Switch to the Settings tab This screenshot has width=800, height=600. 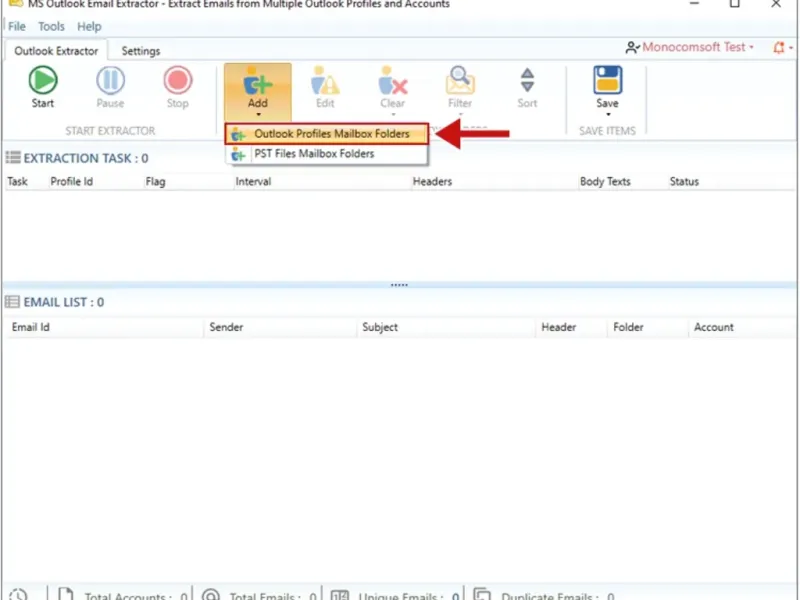[141, 51]
